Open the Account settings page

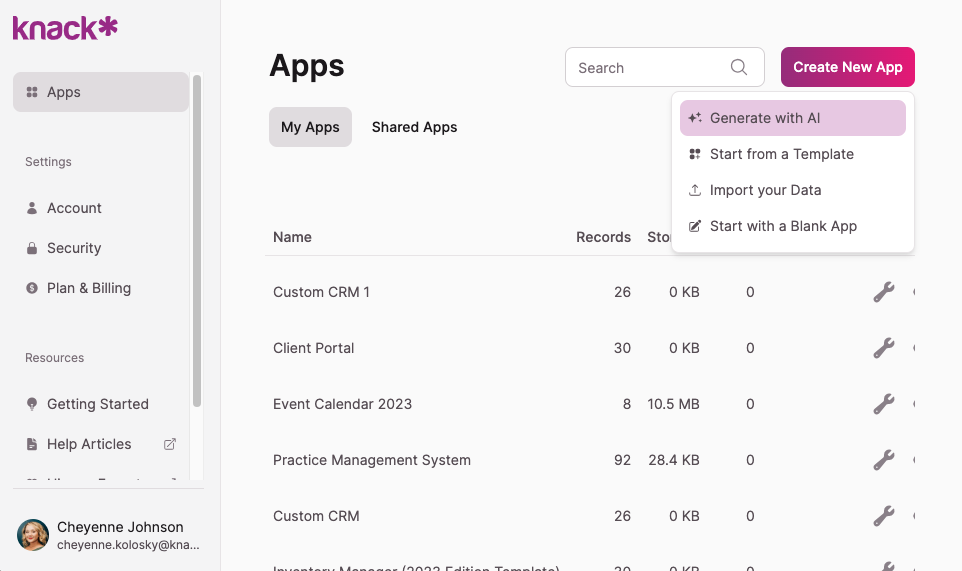tap(74, 208)
